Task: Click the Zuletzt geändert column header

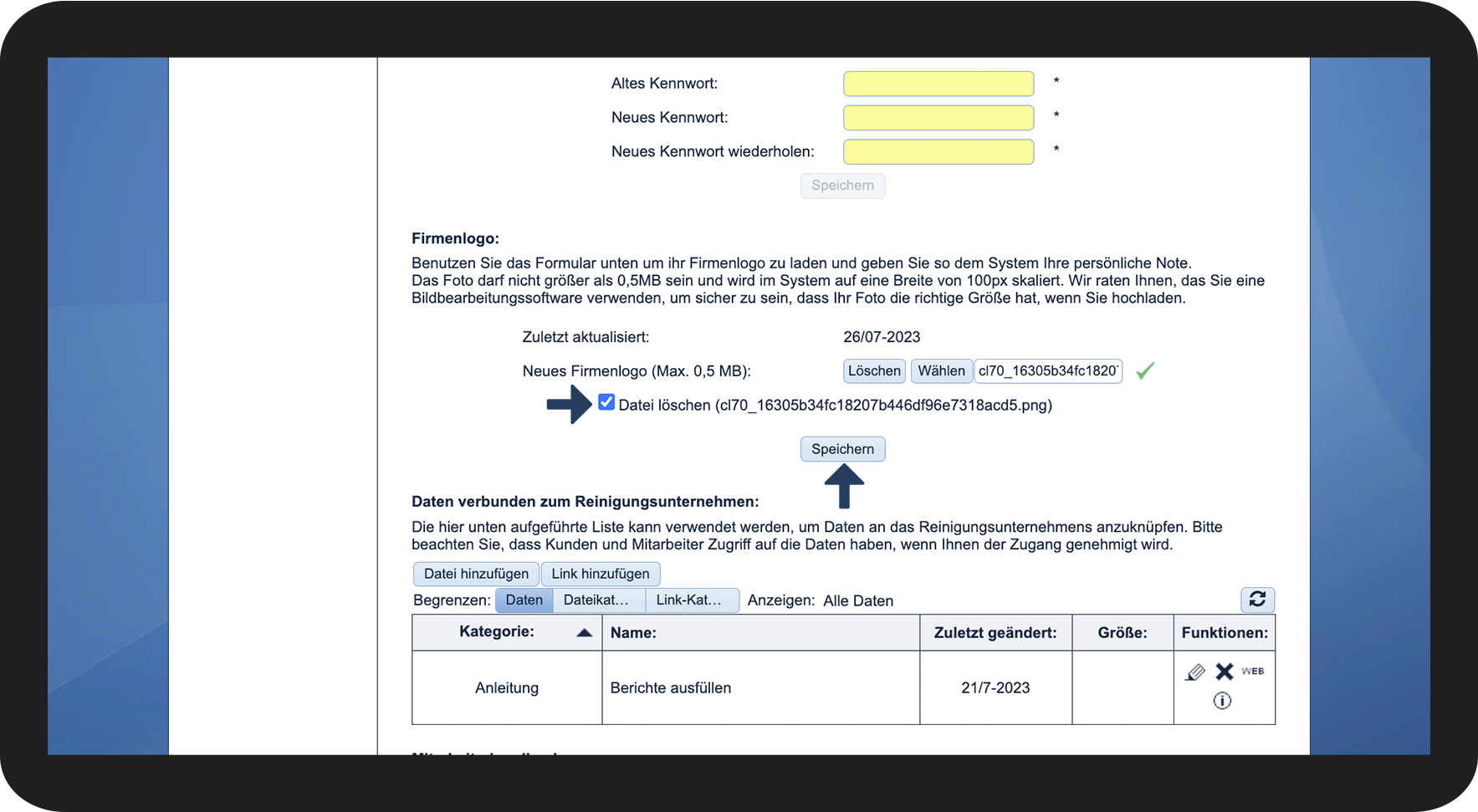Action: 995,633
